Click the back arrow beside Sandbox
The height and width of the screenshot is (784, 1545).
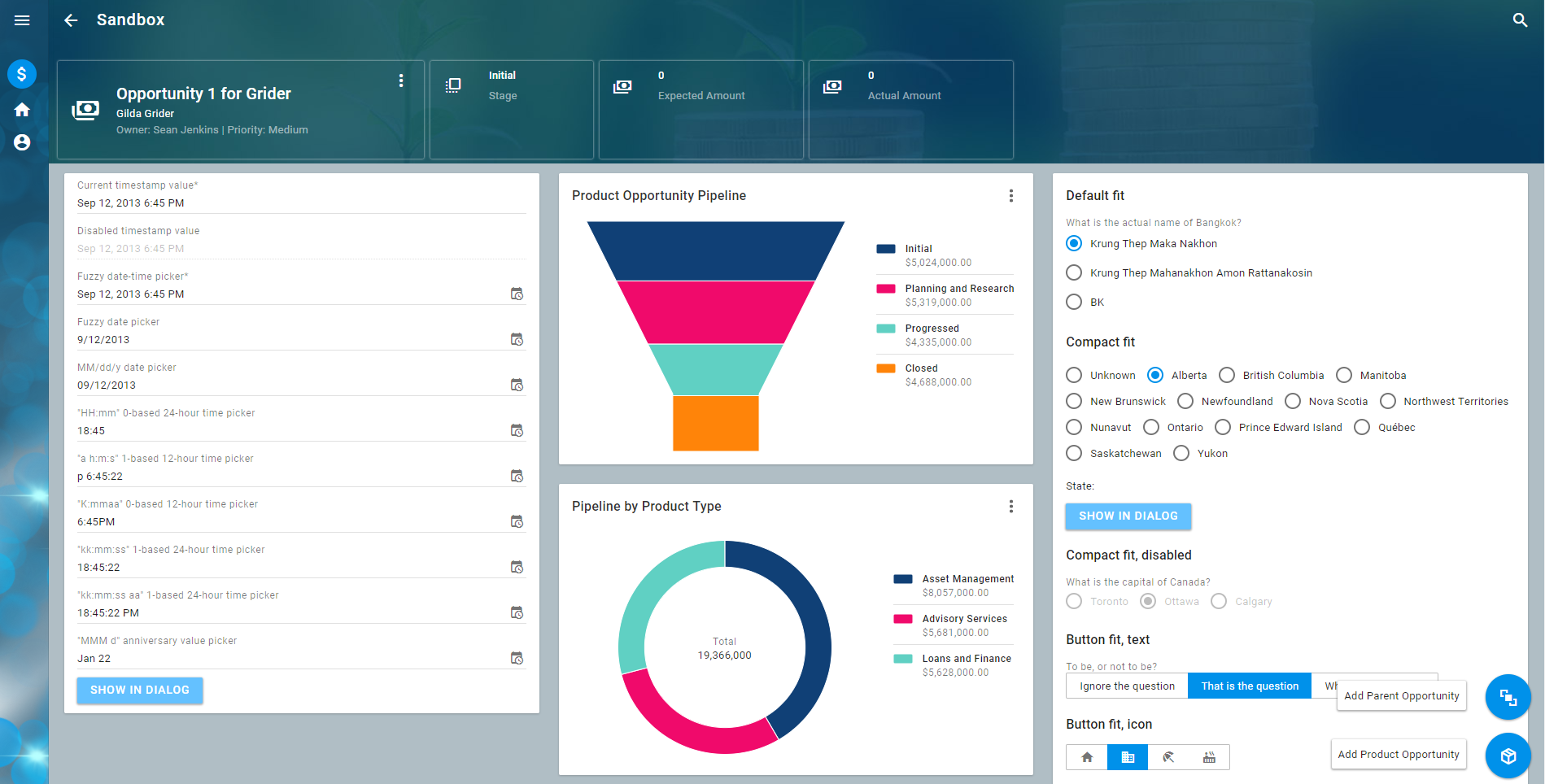pos(71,20)
